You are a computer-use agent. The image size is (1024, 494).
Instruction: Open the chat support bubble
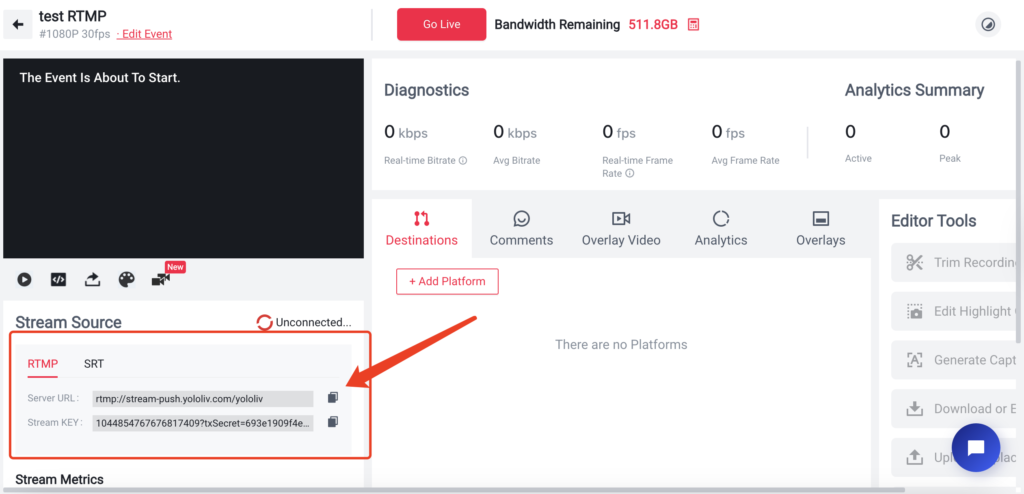976,448
